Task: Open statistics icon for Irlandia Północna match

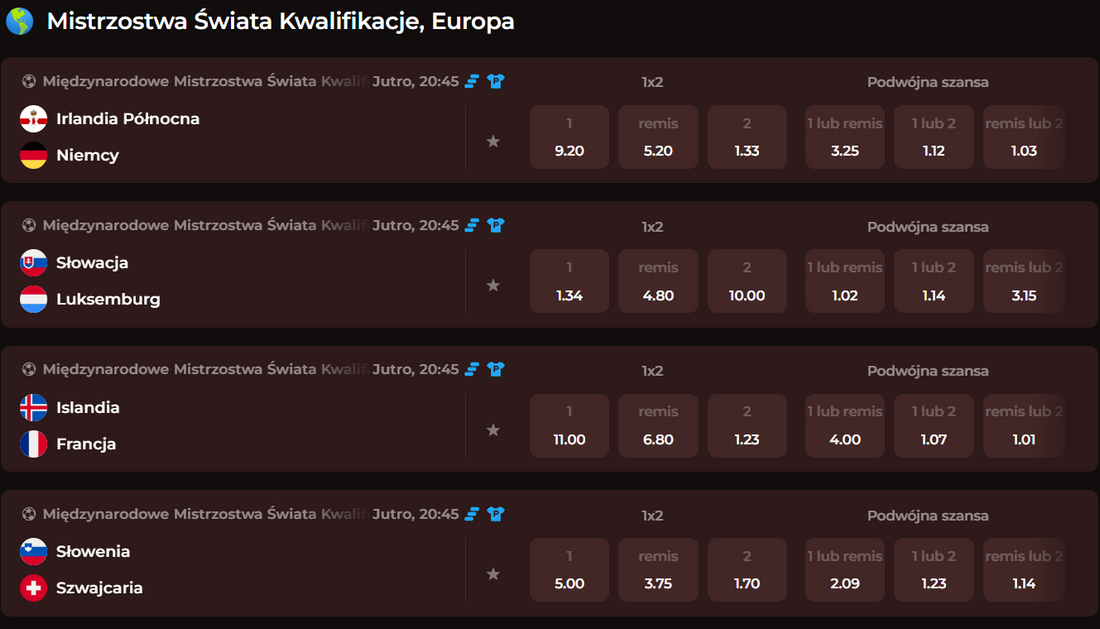Action: click(x=473, y=82)
